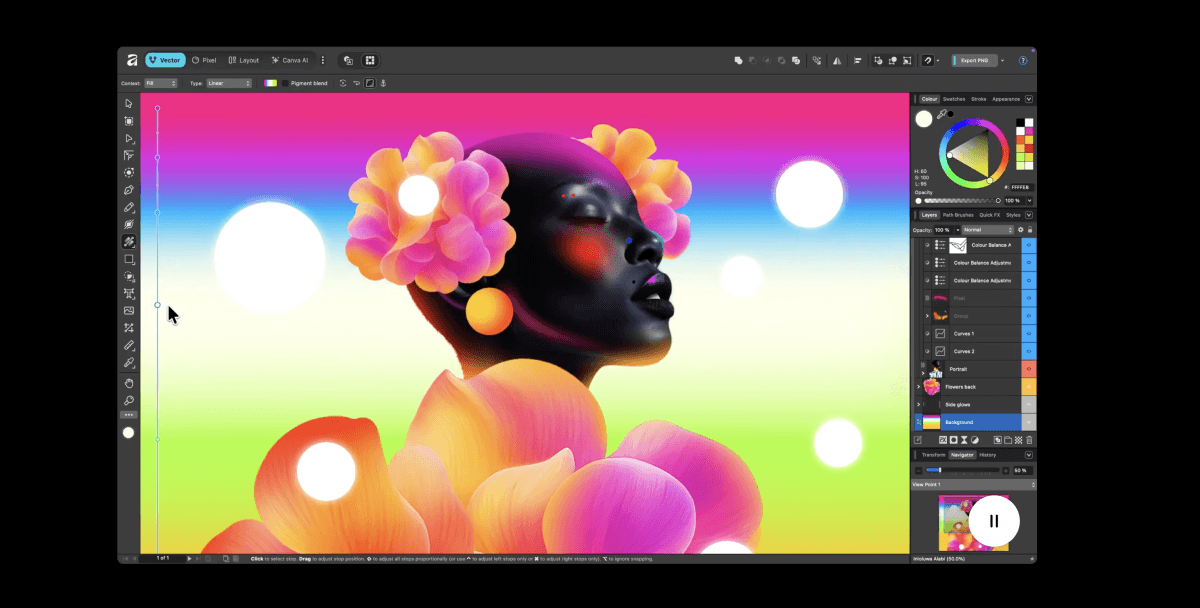Click the fill colour circle in Colour panel
The image size is (1200, 608).
point(924,119)
